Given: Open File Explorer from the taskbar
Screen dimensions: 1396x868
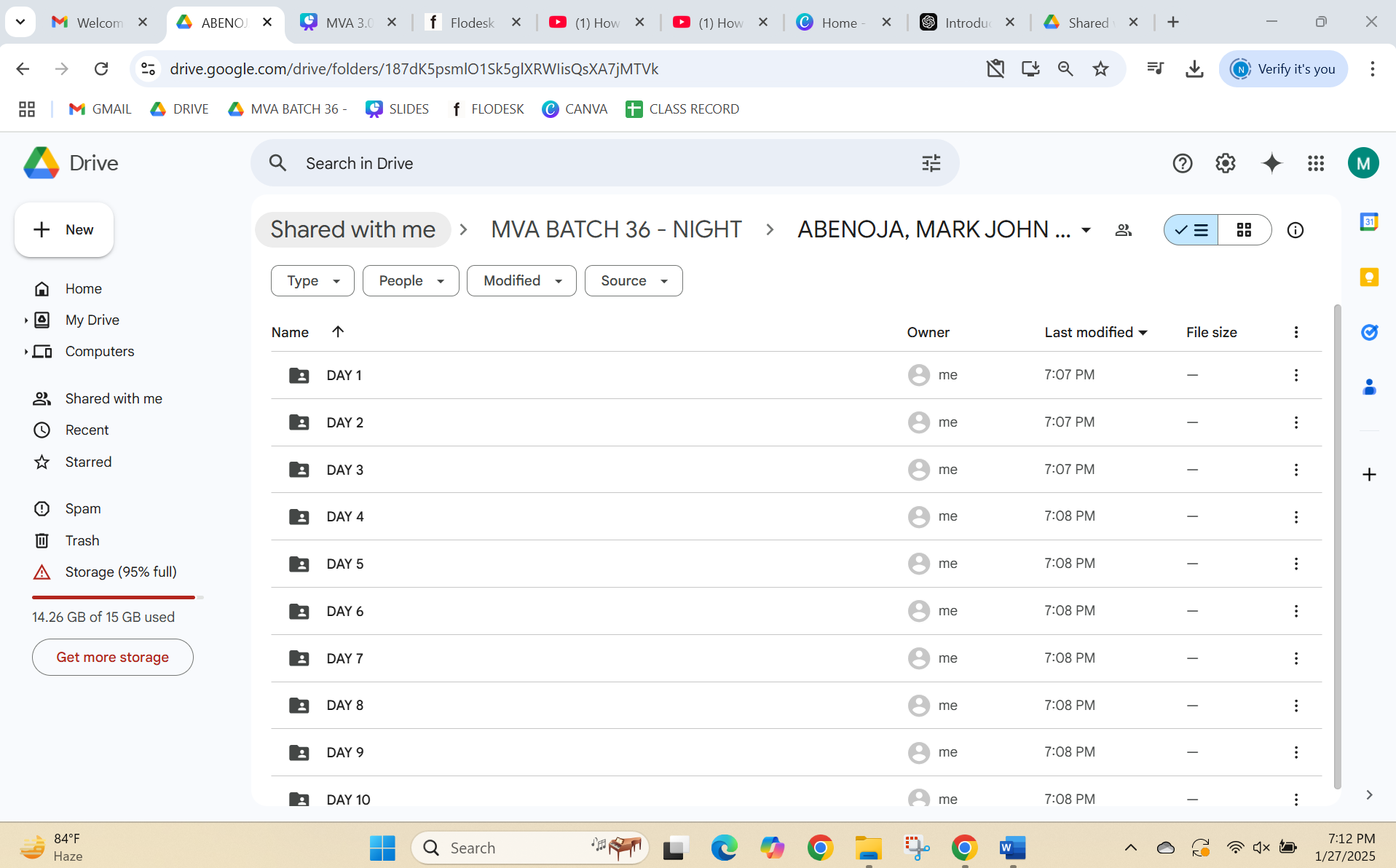Looking at the screenshot, I should coord(868,848).
